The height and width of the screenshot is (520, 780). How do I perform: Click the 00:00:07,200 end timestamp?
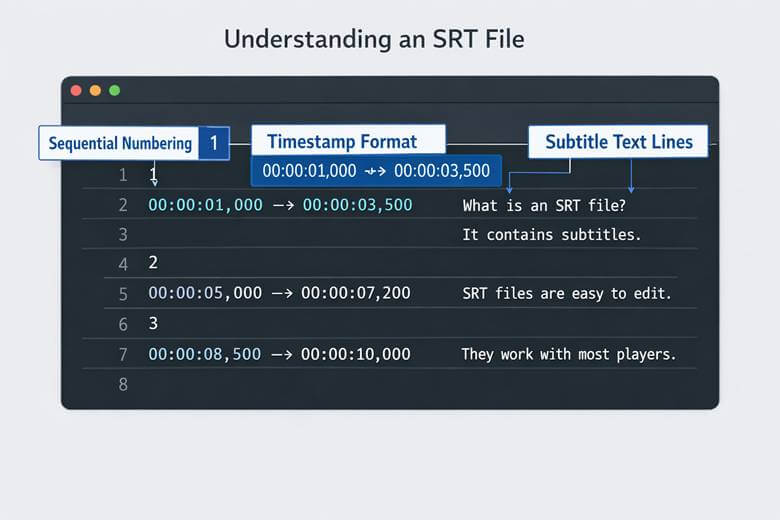point(356,294)
